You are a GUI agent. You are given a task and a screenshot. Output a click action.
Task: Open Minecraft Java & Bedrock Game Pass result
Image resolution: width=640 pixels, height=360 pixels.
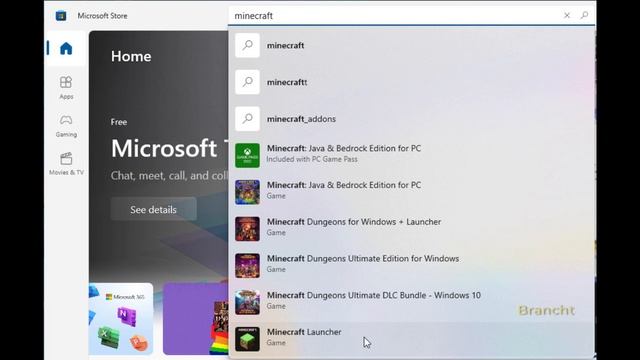click(411, 156)
